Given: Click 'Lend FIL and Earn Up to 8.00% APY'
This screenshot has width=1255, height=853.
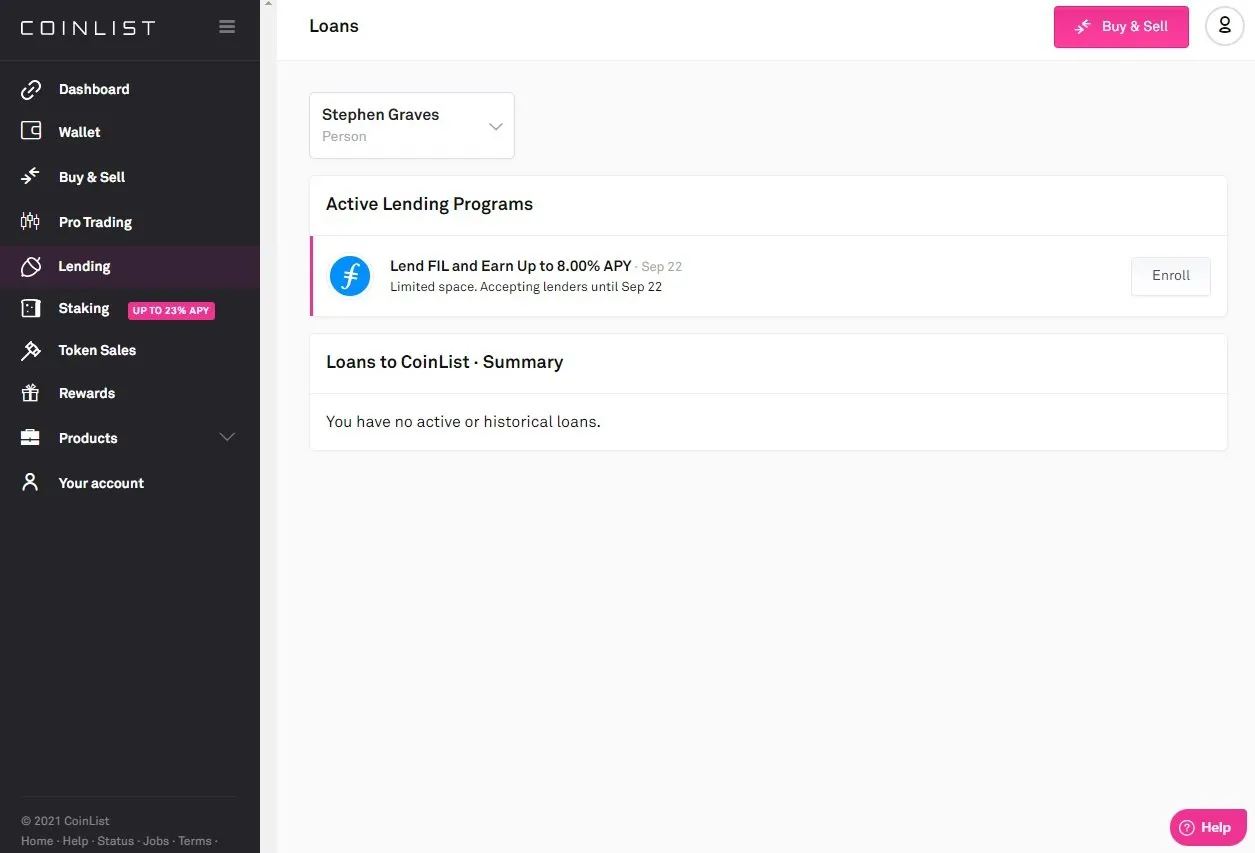Looking at the screenshot, I should coord(510,266).
